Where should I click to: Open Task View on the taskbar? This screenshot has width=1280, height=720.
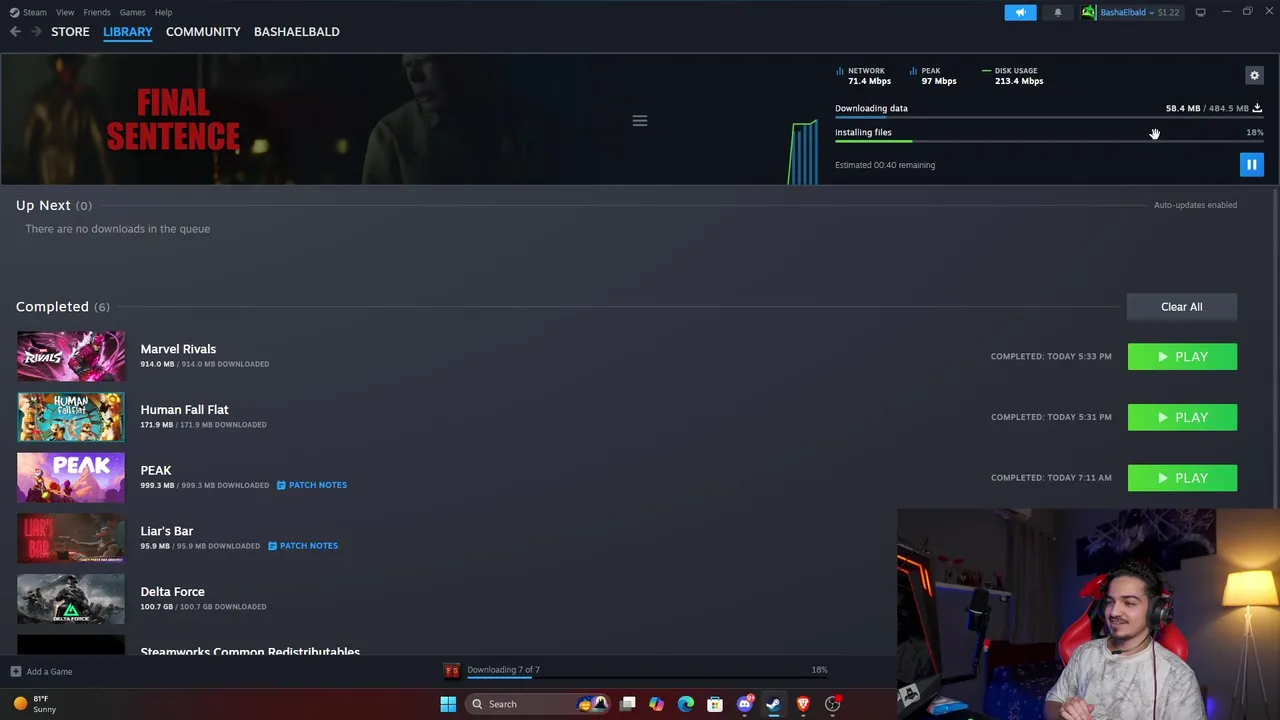[627, 704]
